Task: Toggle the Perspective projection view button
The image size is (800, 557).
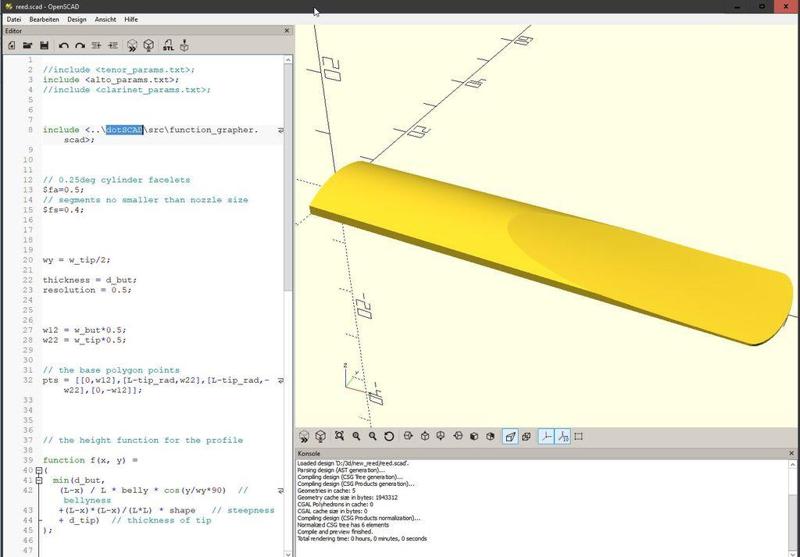Action: (x=510, y=437)
